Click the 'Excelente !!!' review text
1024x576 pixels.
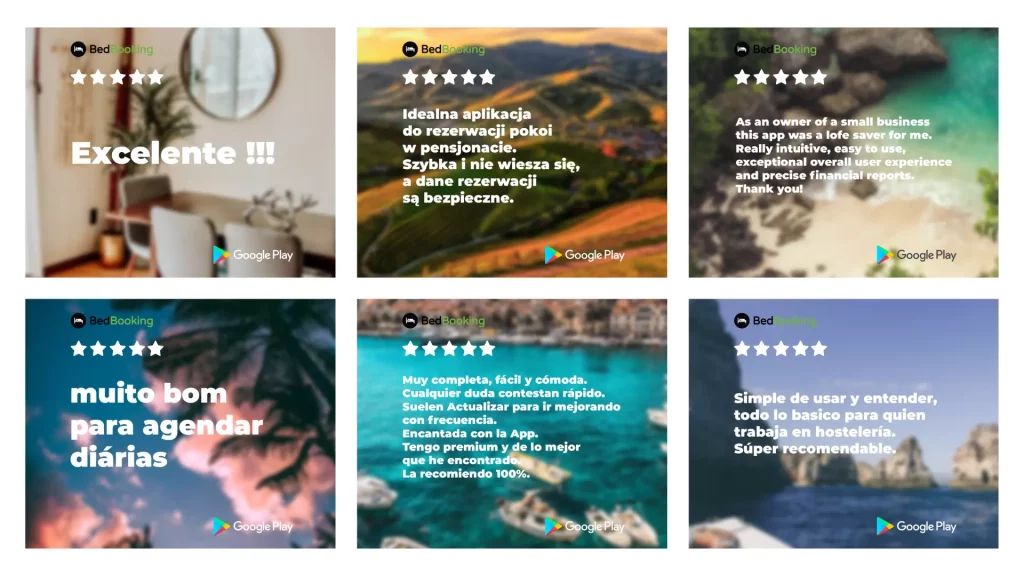click(x=172, y=153)
